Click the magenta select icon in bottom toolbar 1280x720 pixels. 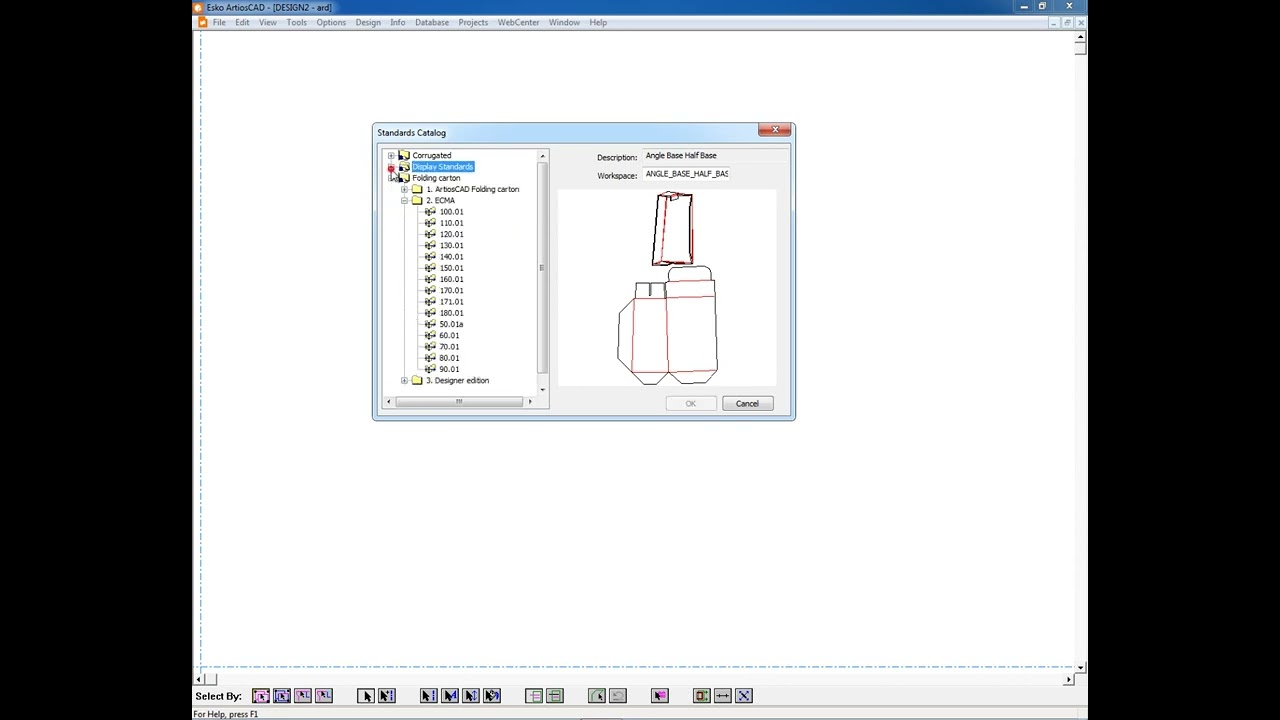pyautogui.click(x=660, y=695)
